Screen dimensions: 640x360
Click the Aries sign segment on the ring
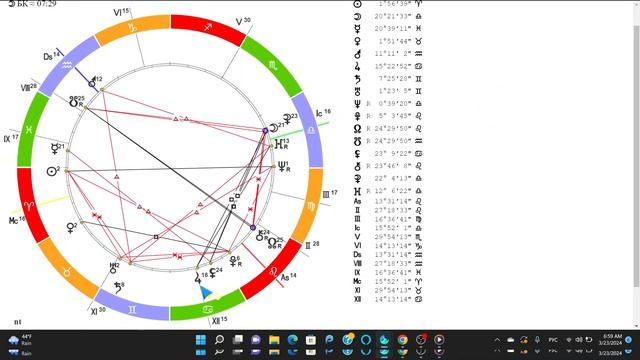point(29,205)
